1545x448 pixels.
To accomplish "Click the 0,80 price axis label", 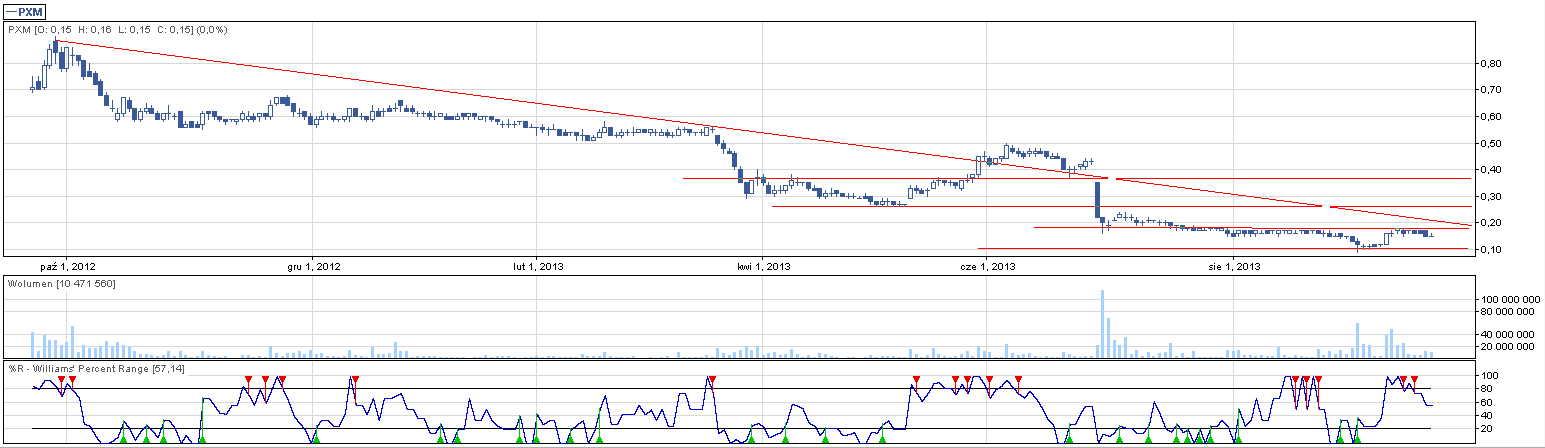I will [x=1490, y=64].
